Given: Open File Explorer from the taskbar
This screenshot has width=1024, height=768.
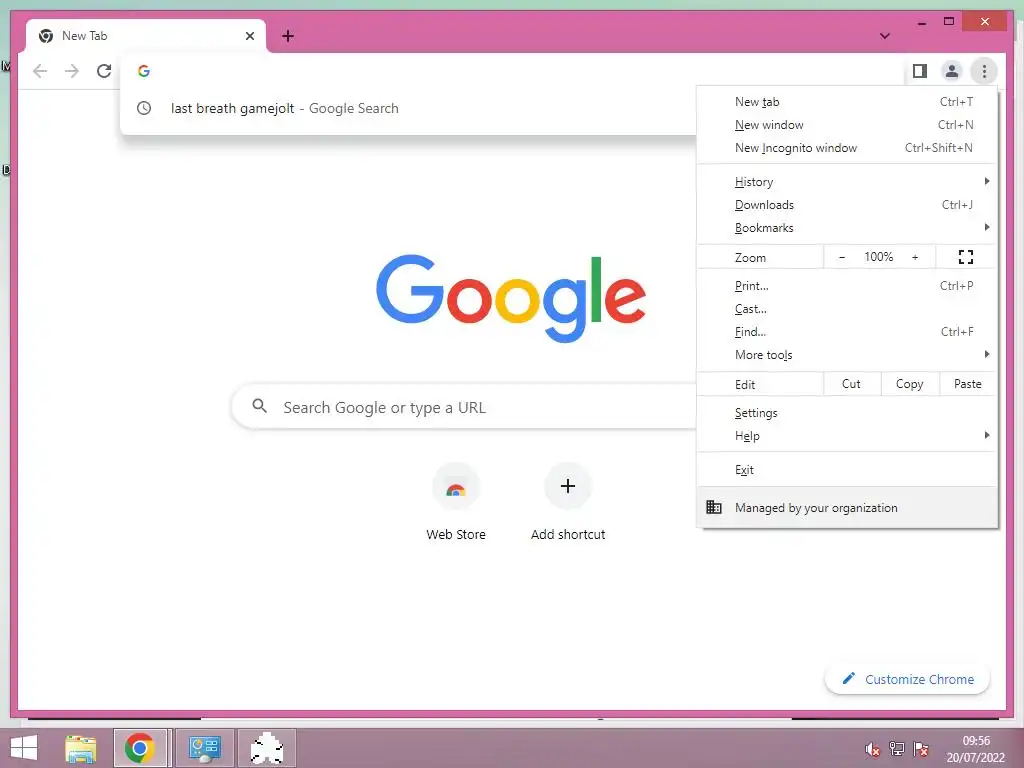Looking at the screenshot, I should pyautogui.click(x=80, y=748).
